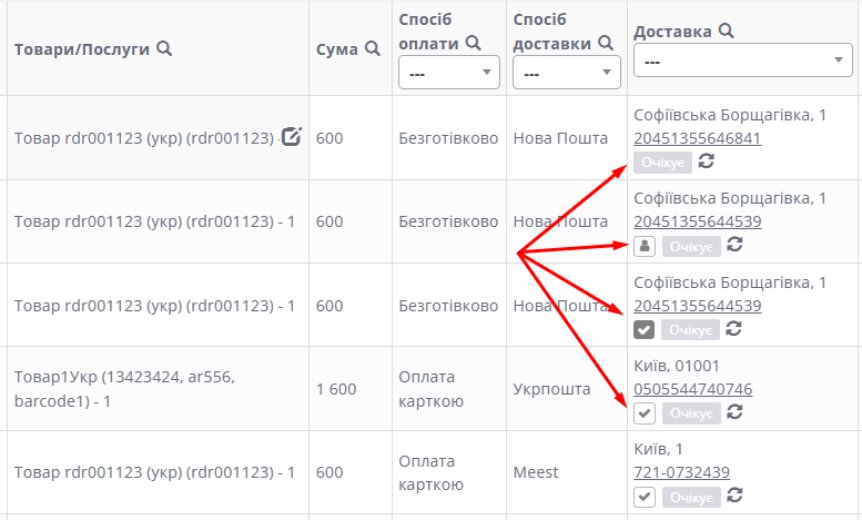Click search icon next to Товари/Послуги header
Screen dimensions: 862x520
point(165,48)
